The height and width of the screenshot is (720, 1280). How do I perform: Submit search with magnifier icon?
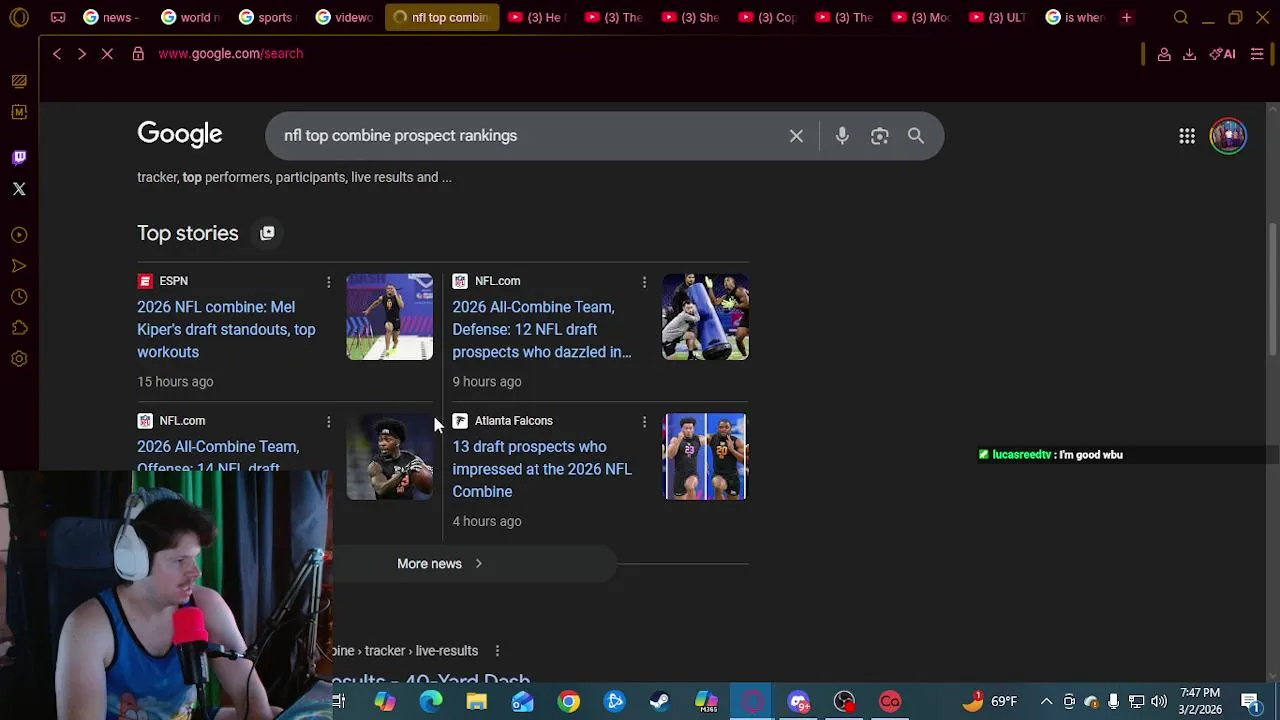pos(916,136)
